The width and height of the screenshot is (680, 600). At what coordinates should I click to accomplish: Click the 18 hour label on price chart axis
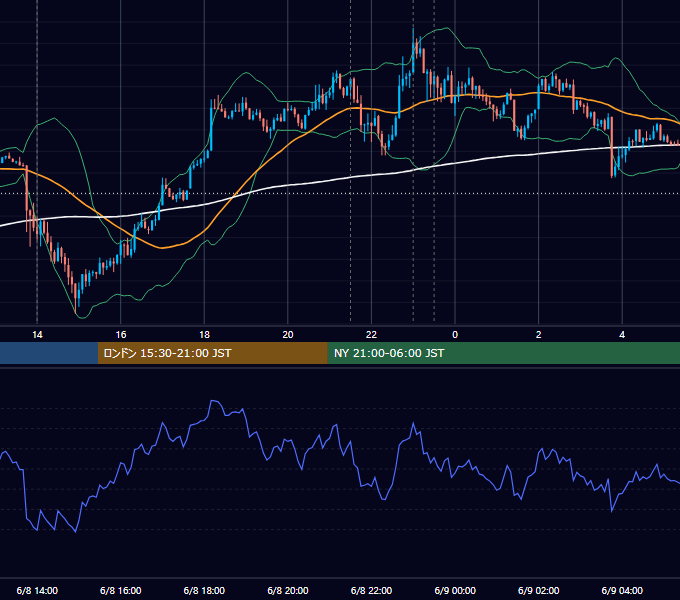[x=204, y=335]
